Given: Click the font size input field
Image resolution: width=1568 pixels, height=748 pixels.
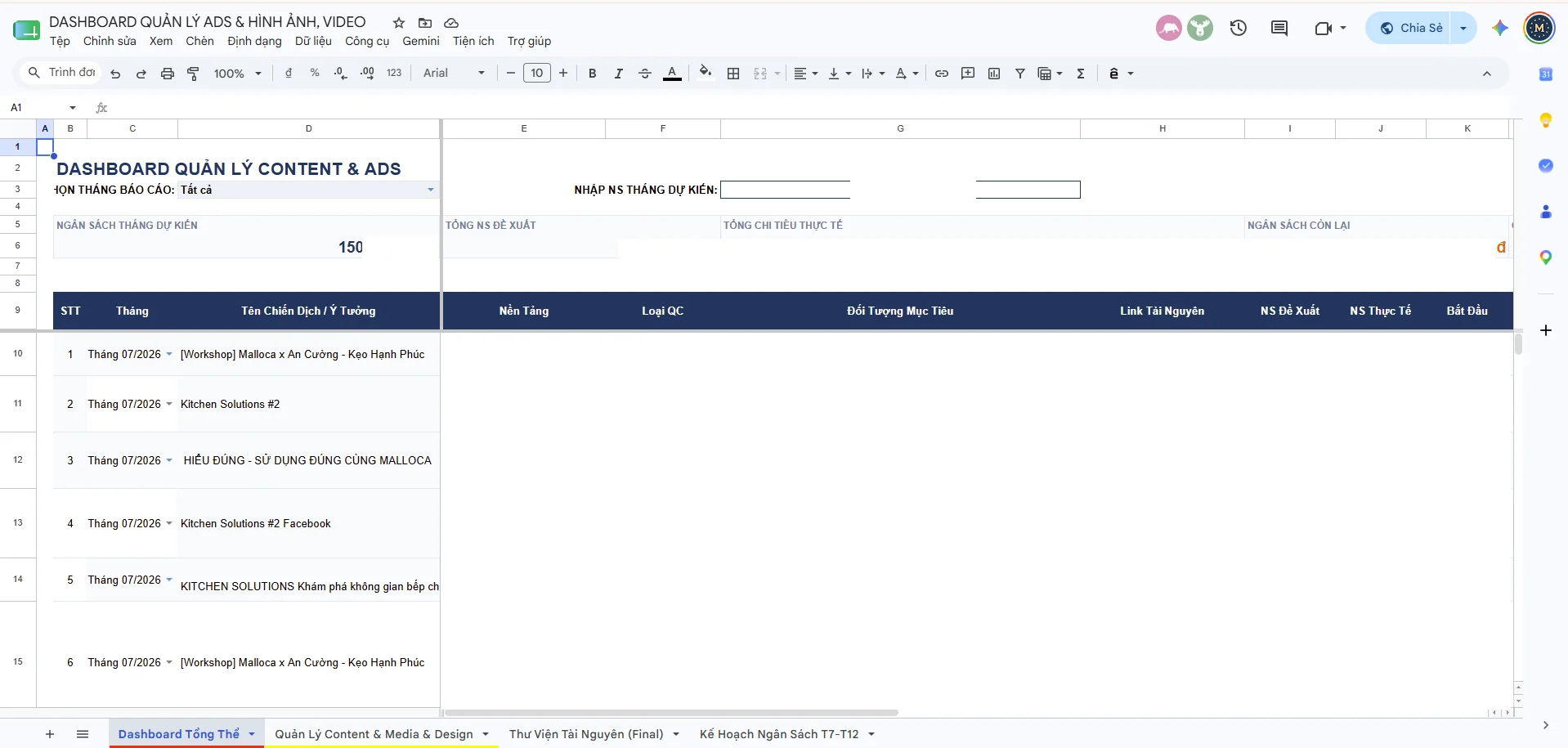Looking at the screenshot, I should tap(537, 74).
